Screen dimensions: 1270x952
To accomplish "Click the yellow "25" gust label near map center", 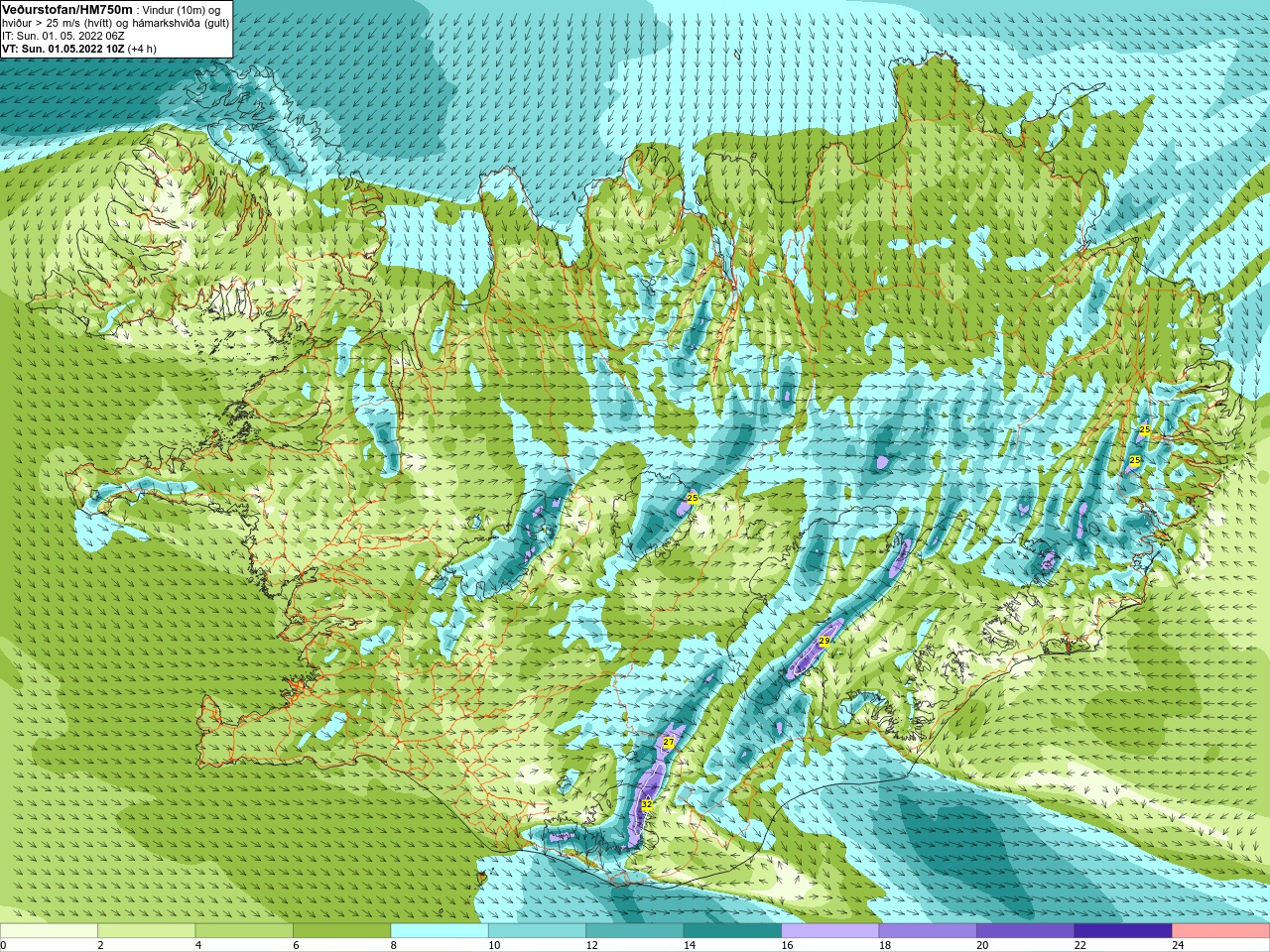I will tap(693, 498).
